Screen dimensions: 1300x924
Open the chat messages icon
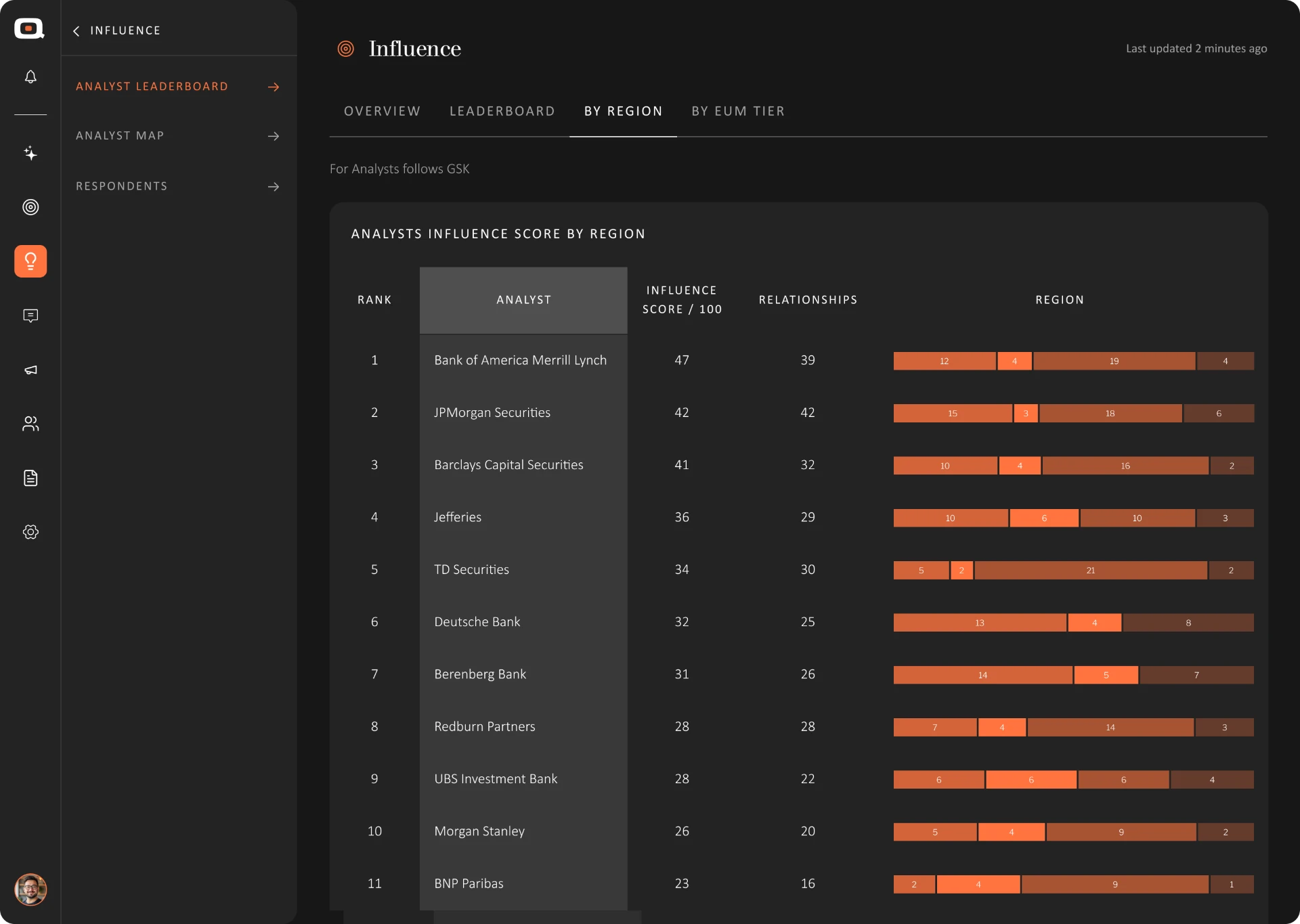coord(30,315)
